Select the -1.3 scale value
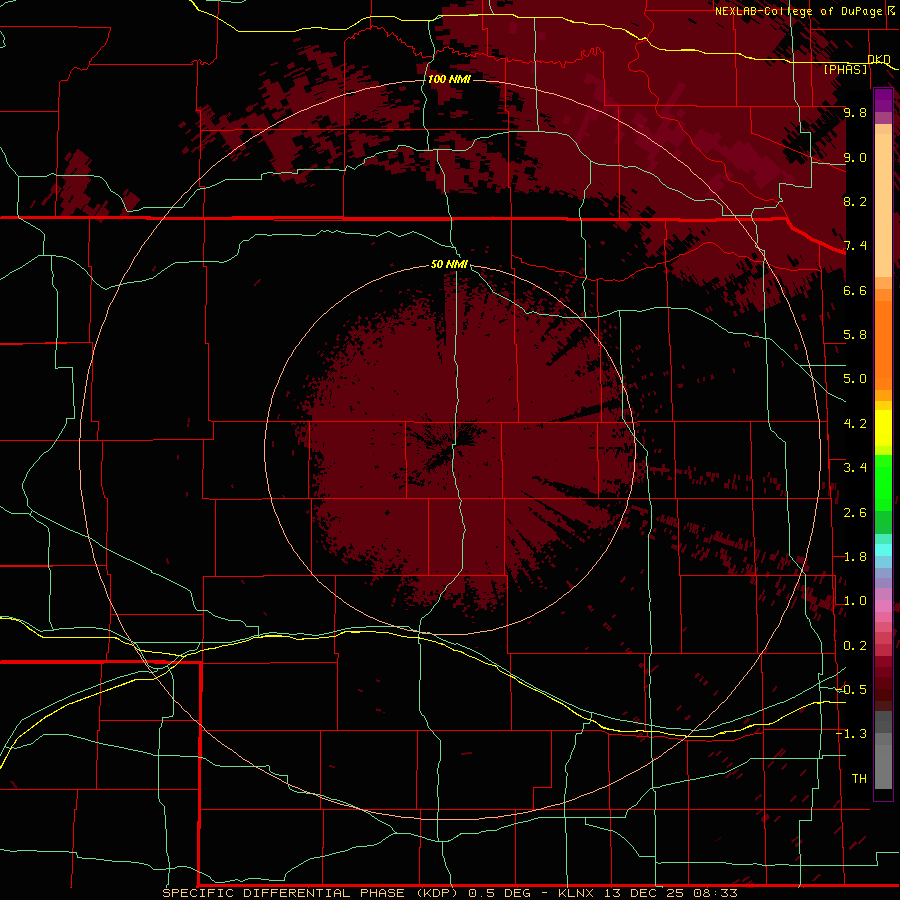 pyautogui.click(x=851, y=734)
